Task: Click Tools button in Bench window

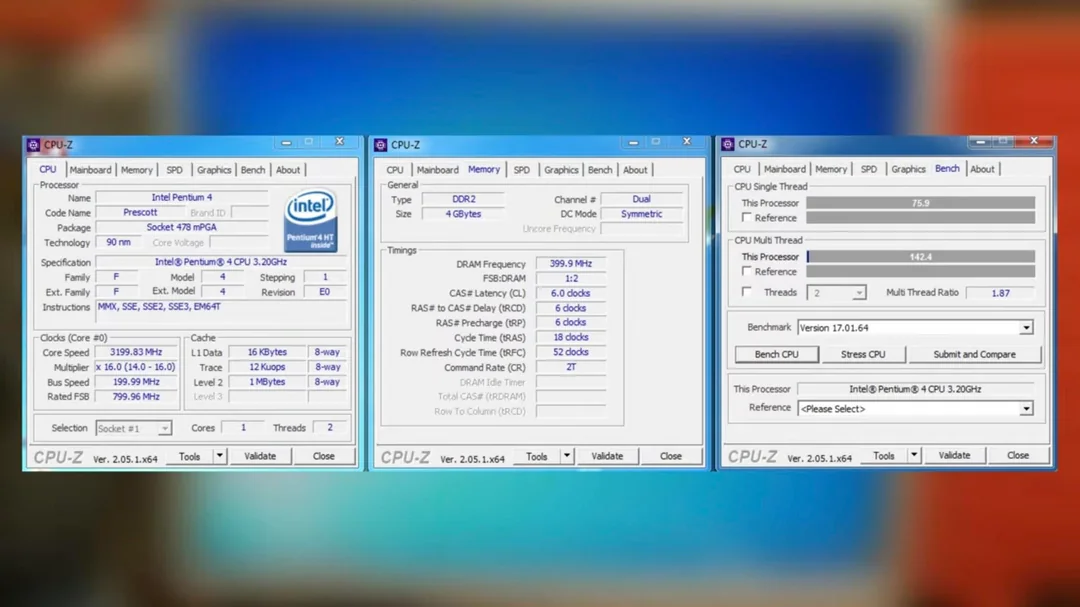Action: pyautogui.click(x=884, y=455)
